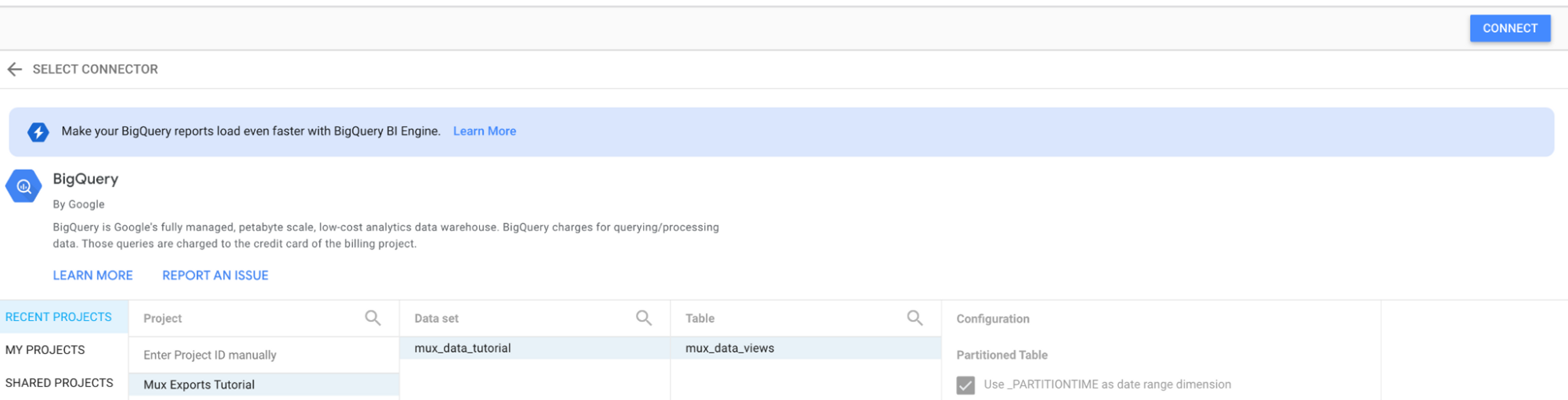This screenshot has width=1568, height=400.
Task: Open search in the Table column
Action: [x=914, y=318]
